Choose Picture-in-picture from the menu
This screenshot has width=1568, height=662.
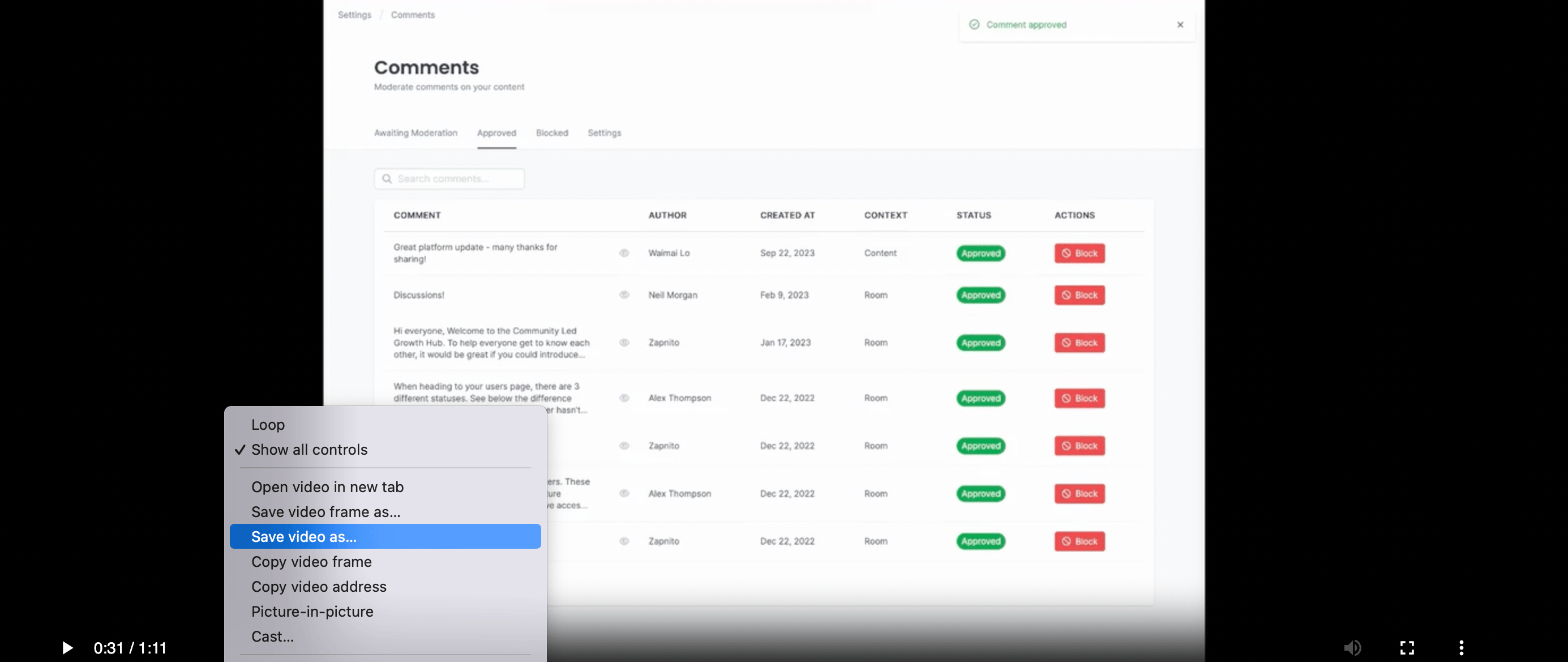pyautogui.click(x=312, y=612)
